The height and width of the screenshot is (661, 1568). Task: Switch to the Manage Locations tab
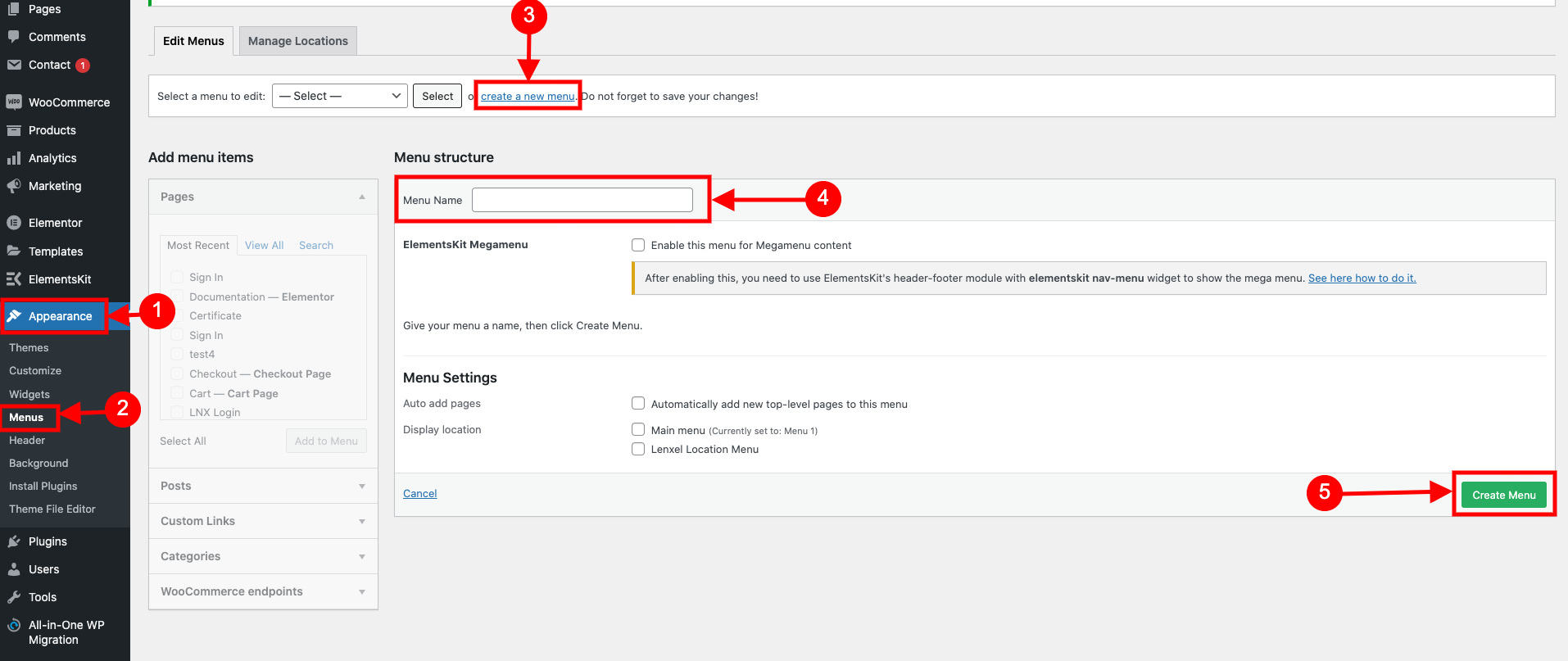(298, 41)
